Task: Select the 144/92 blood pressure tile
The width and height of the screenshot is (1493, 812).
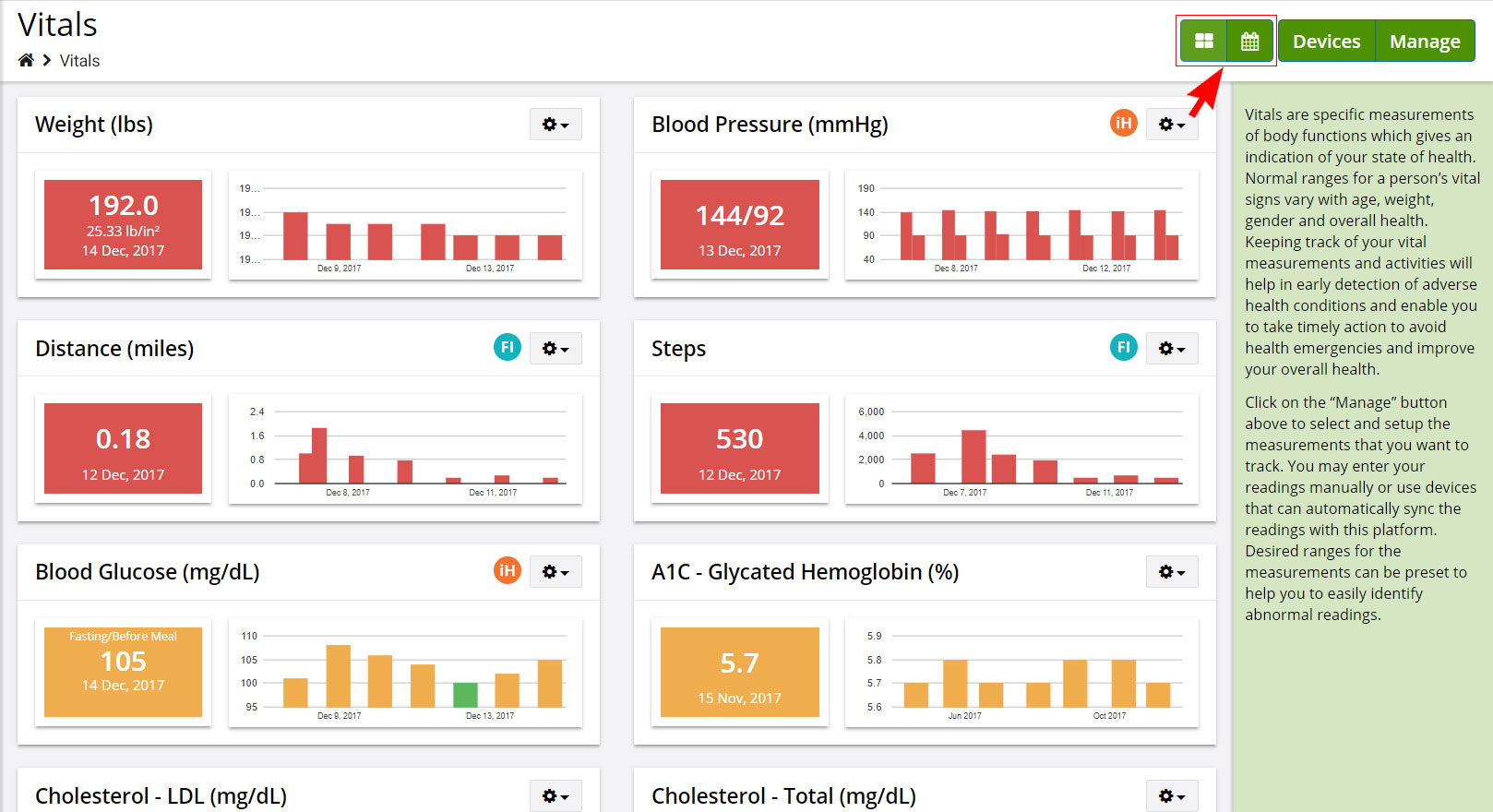Action: click(x=739, y=224)
